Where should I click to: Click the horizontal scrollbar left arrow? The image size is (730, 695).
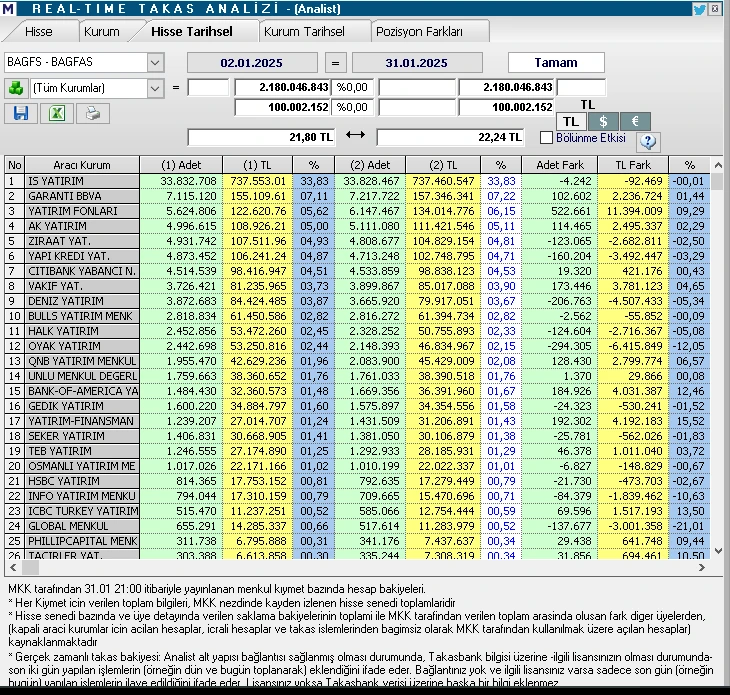13,567
